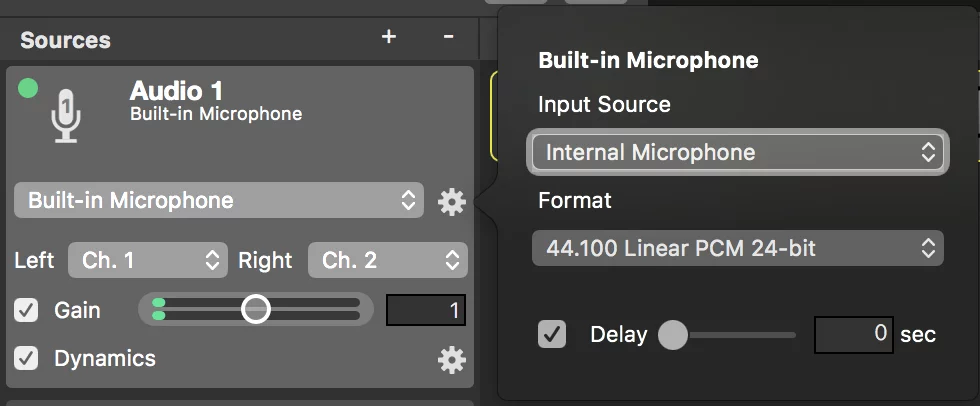
Task: Open the Built-in Microphone device dropdown
Action: pyautogui.click(x=219, y=201)
